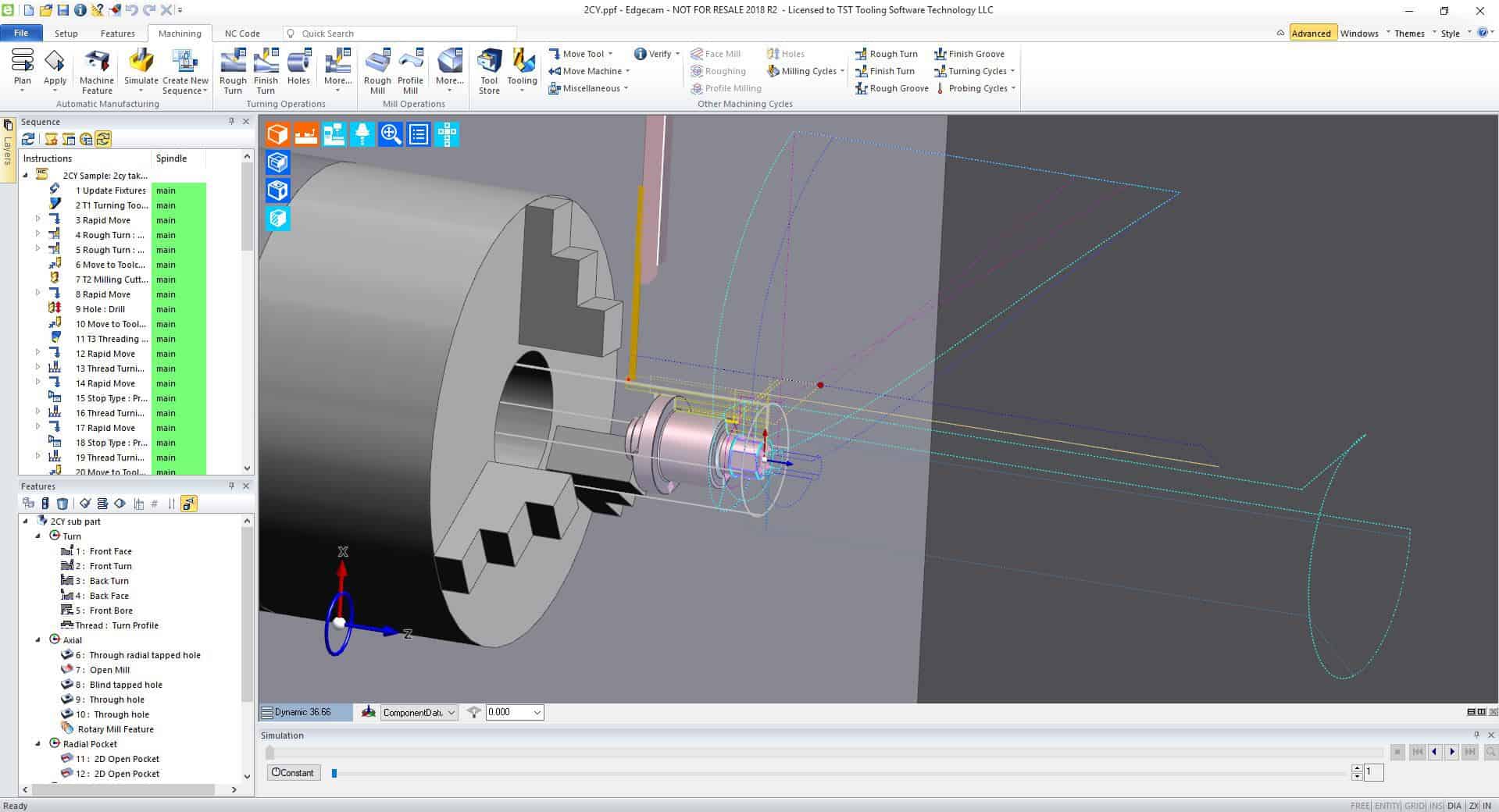Toggle the highlighted icon in Features toolbar
This screenshot has width=1499, height=812.
[188, 504]
